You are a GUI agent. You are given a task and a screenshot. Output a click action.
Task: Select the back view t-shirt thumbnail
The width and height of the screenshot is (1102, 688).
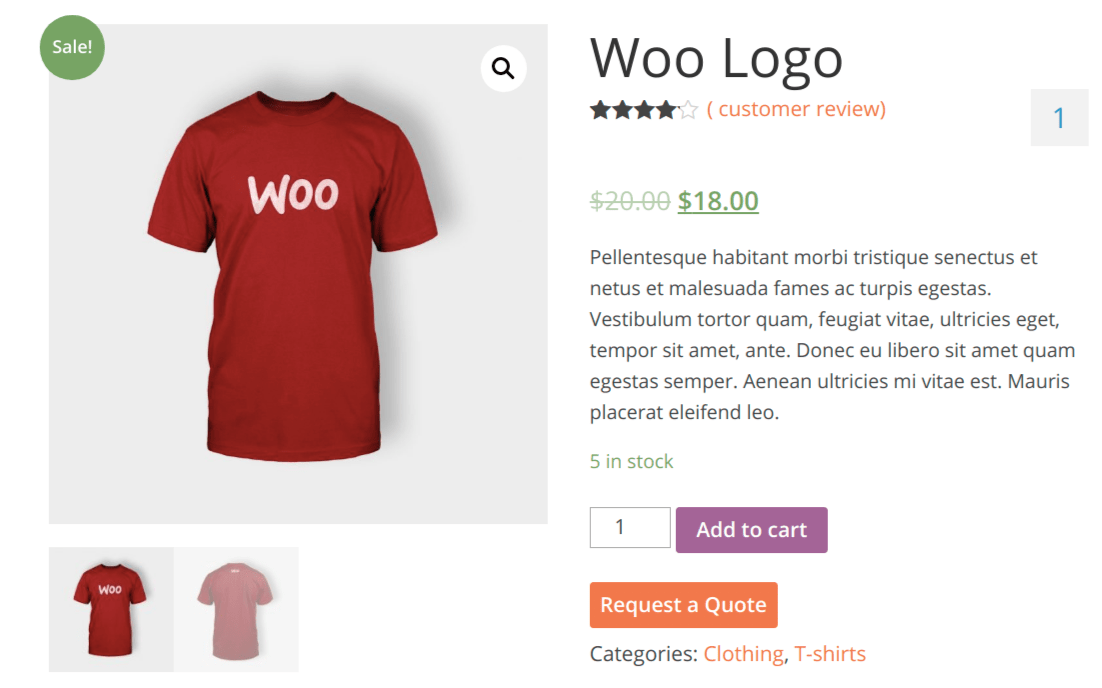tap(236, 609)
